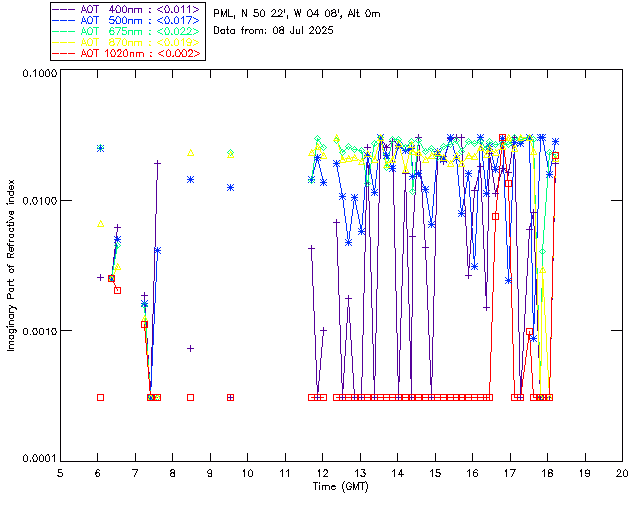Click the 0.1000 y-axis tick label

(37, 73)
